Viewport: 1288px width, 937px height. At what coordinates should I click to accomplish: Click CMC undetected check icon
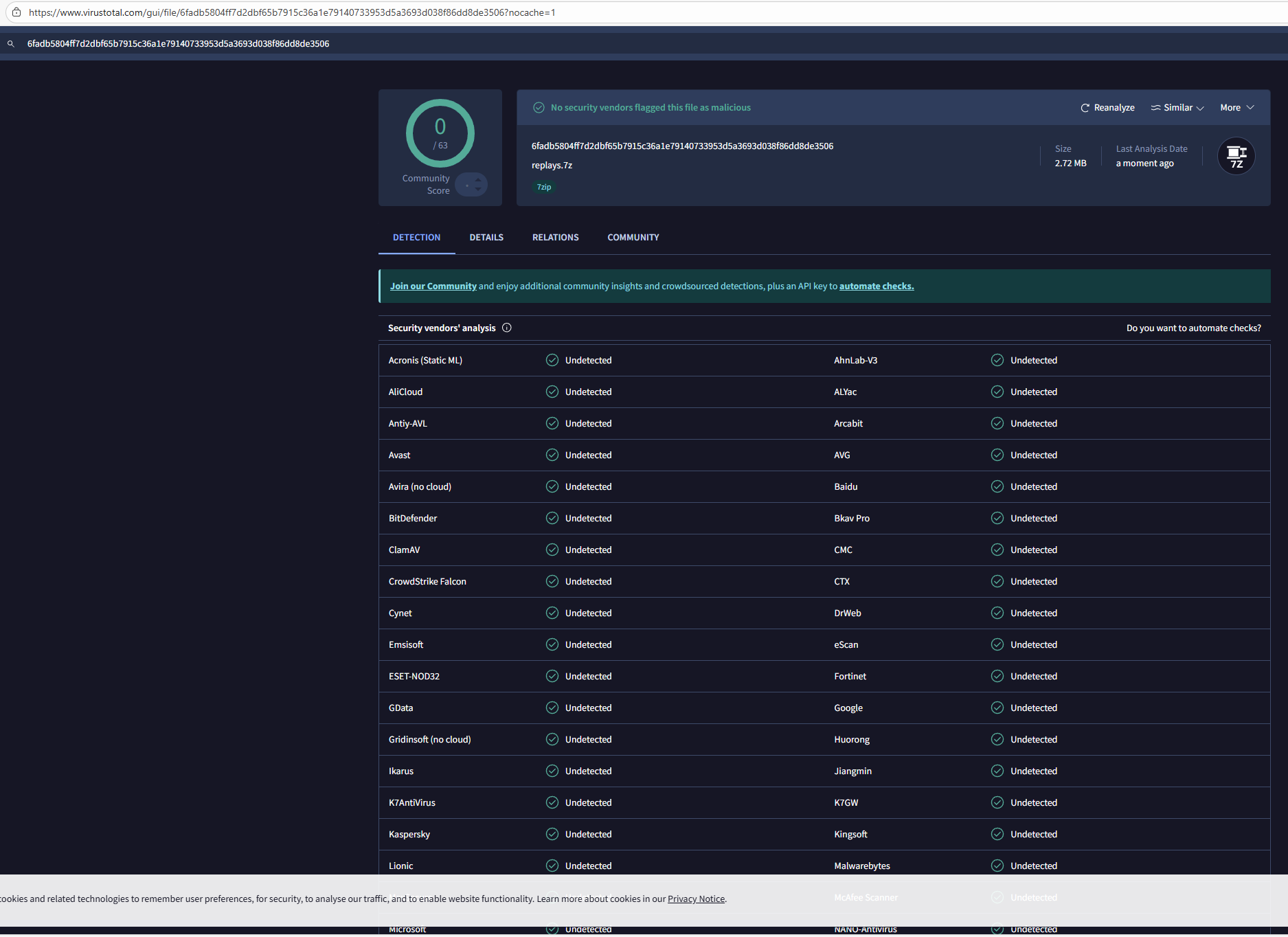coord(997,550)
